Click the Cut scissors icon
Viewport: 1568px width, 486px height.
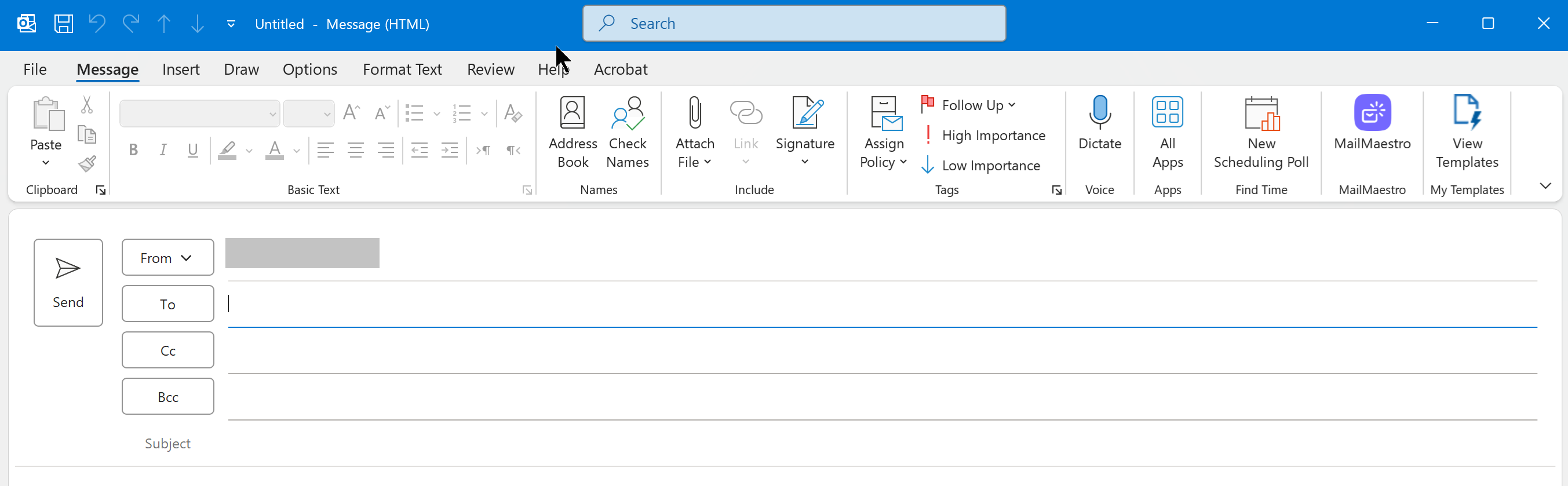pos(87,105)
